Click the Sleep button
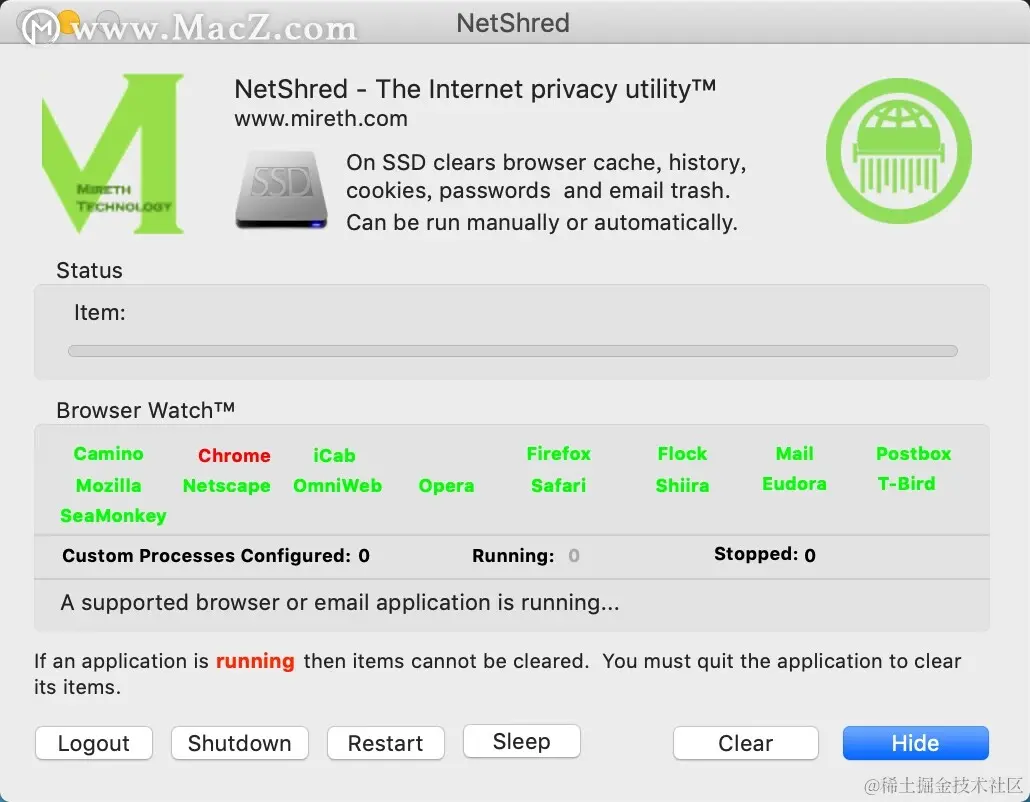The width and height of the screenshot is (1030, 802). (x=522, y=741)
